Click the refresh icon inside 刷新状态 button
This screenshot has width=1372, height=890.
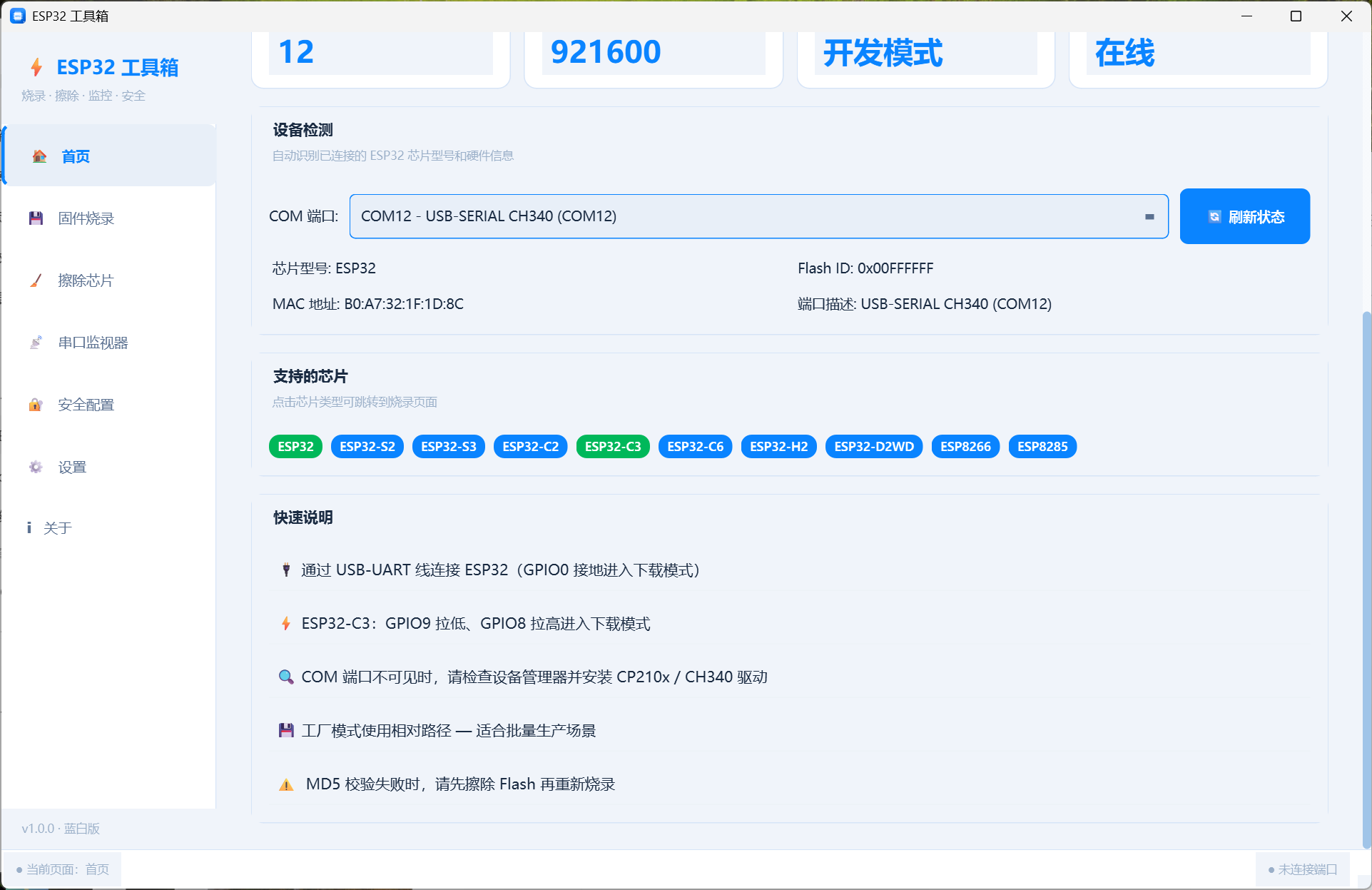(x=1214, y=217)
